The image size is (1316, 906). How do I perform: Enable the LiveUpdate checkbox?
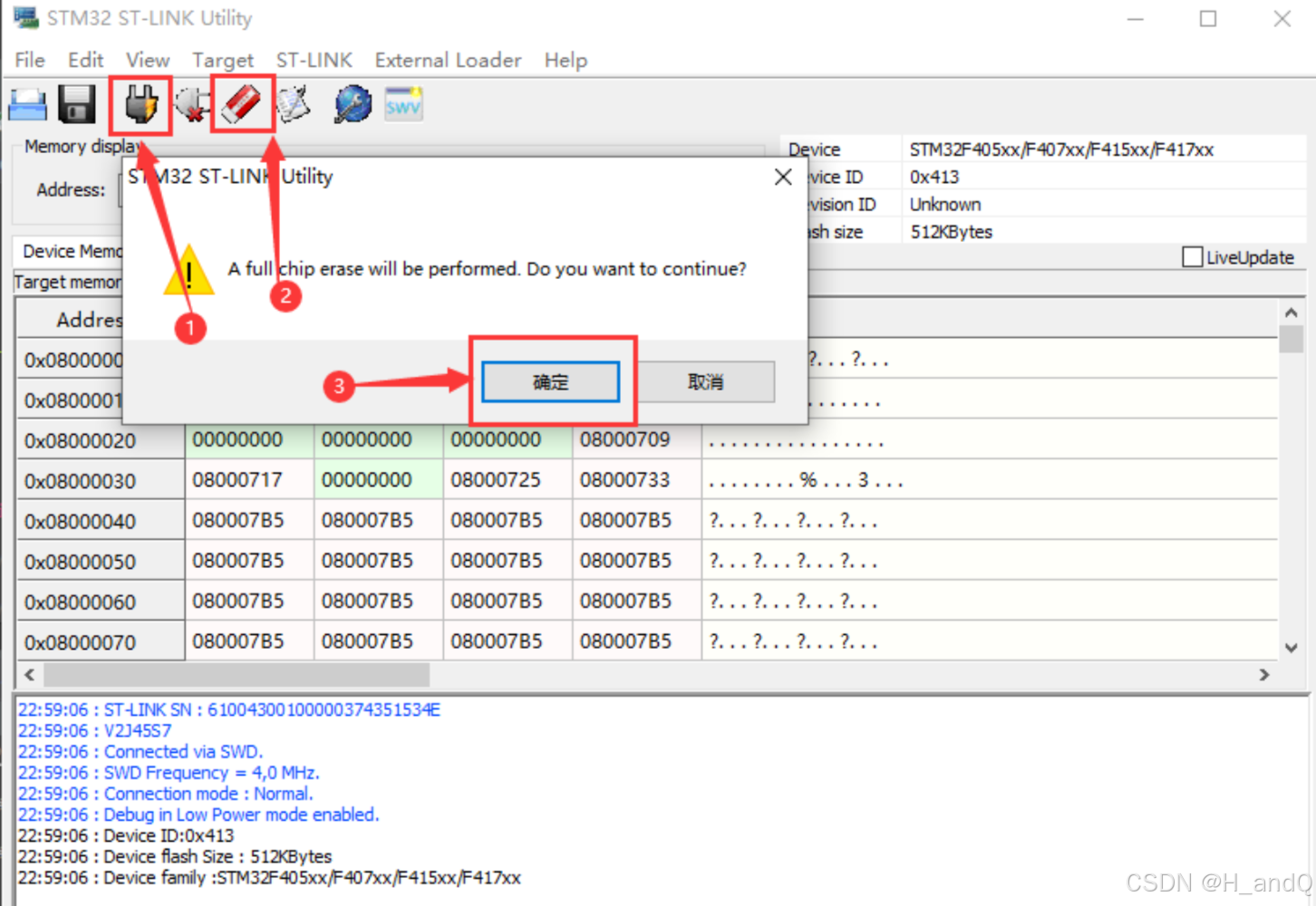pos(1192,257)
